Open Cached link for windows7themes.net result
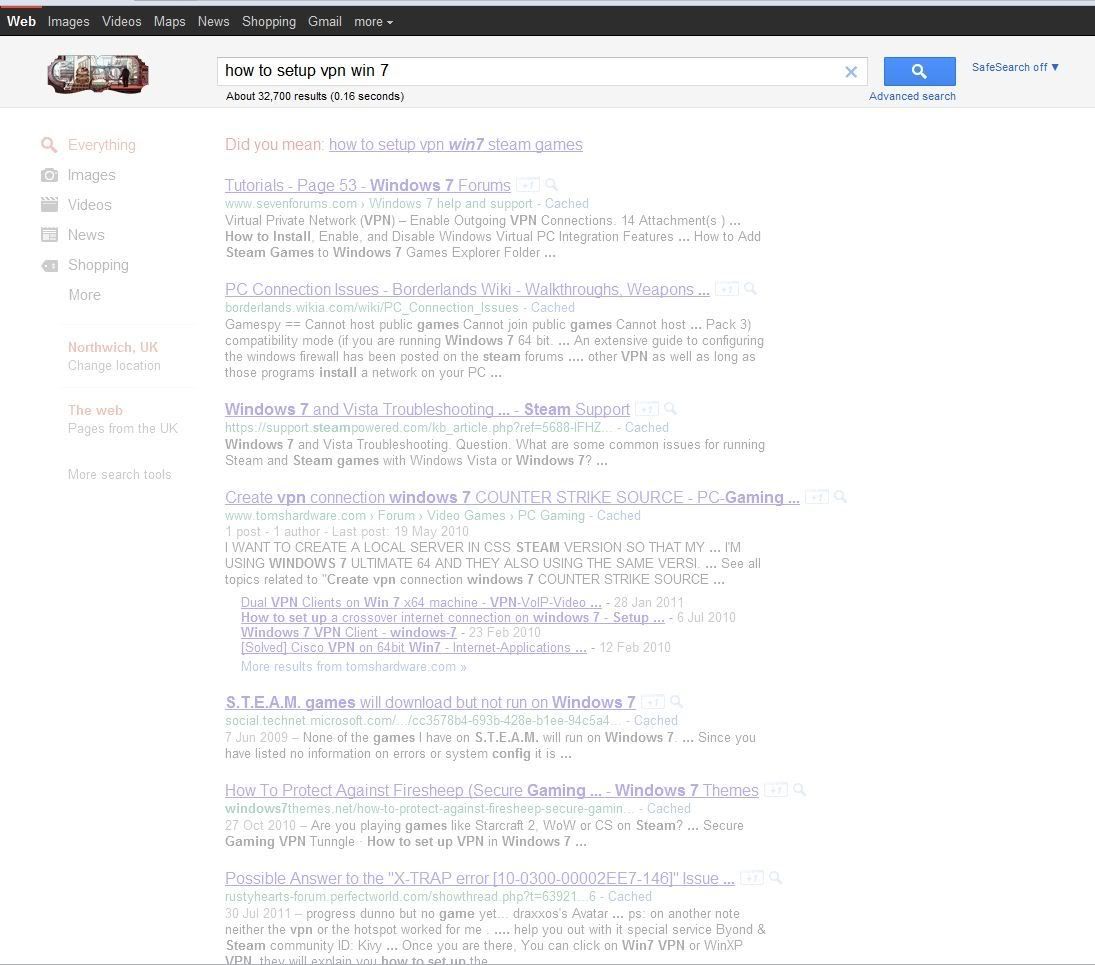1095x965 pixels. (x=669, y=808)
